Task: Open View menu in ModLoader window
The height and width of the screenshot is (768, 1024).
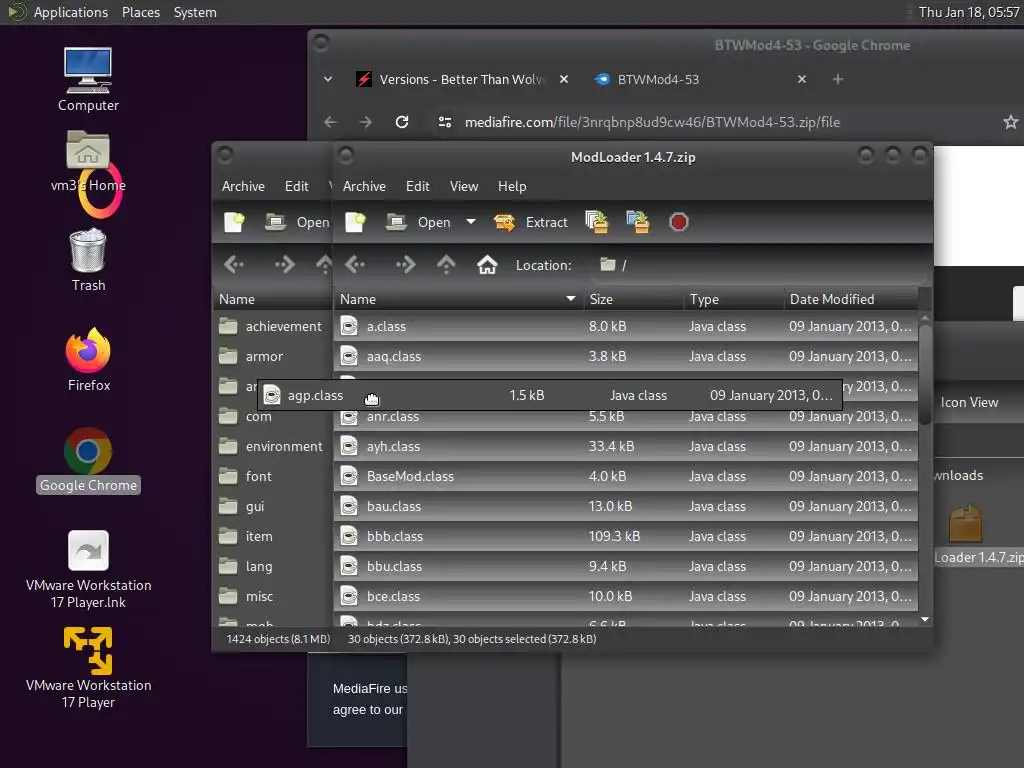Action: [x=464, y=186]
